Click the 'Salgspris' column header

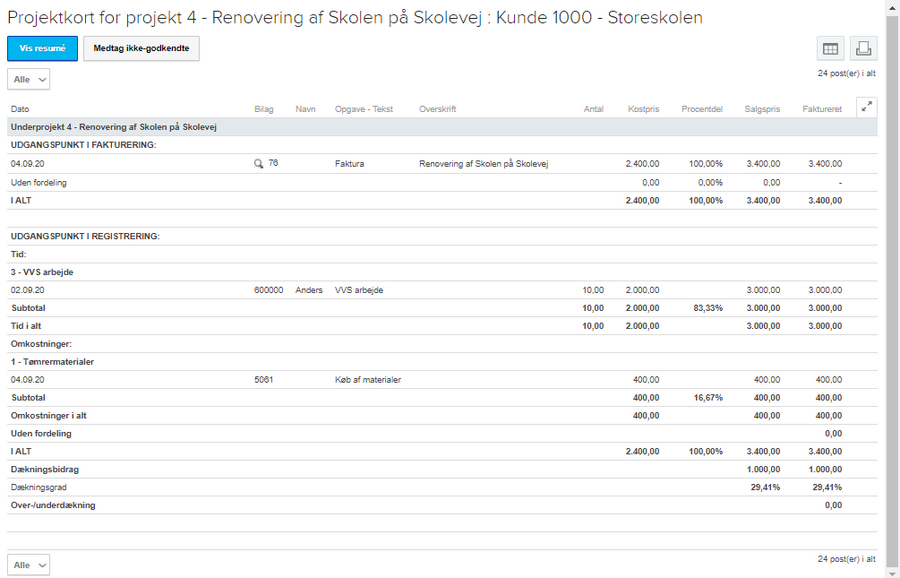(762, 109)
